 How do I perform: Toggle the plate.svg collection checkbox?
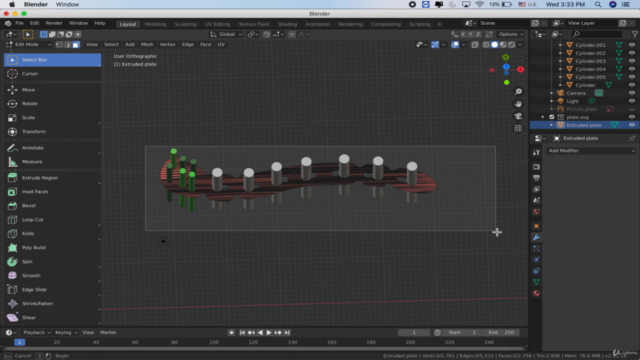552,117
